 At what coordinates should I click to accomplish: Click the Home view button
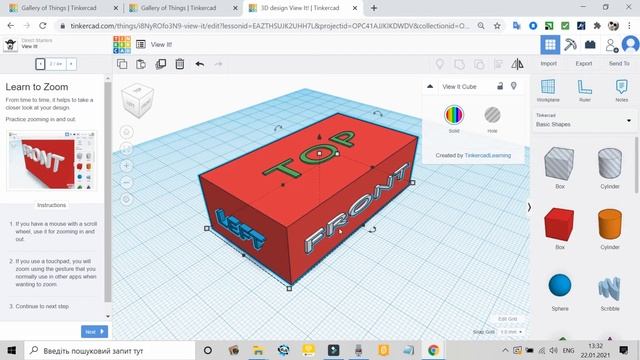point(127,132)
